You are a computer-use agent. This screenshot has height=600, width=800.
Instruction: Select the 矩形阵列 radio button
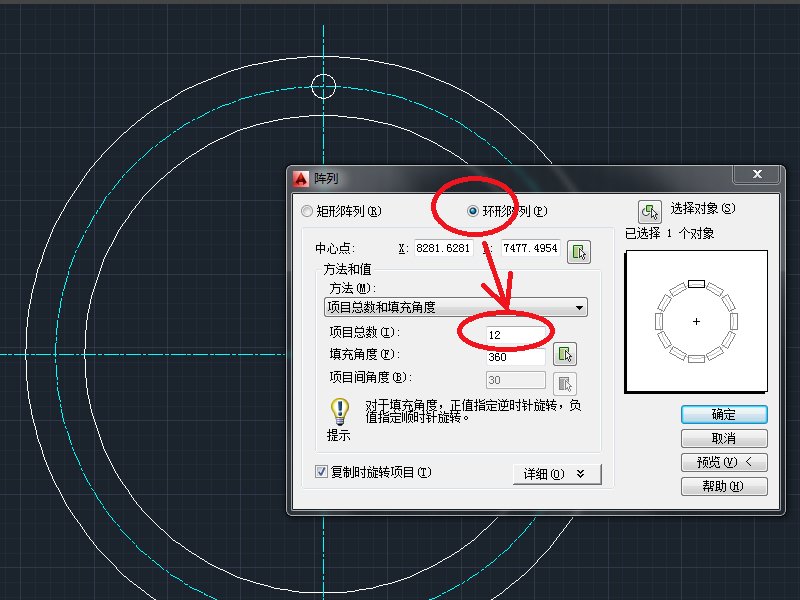point(307,211)
